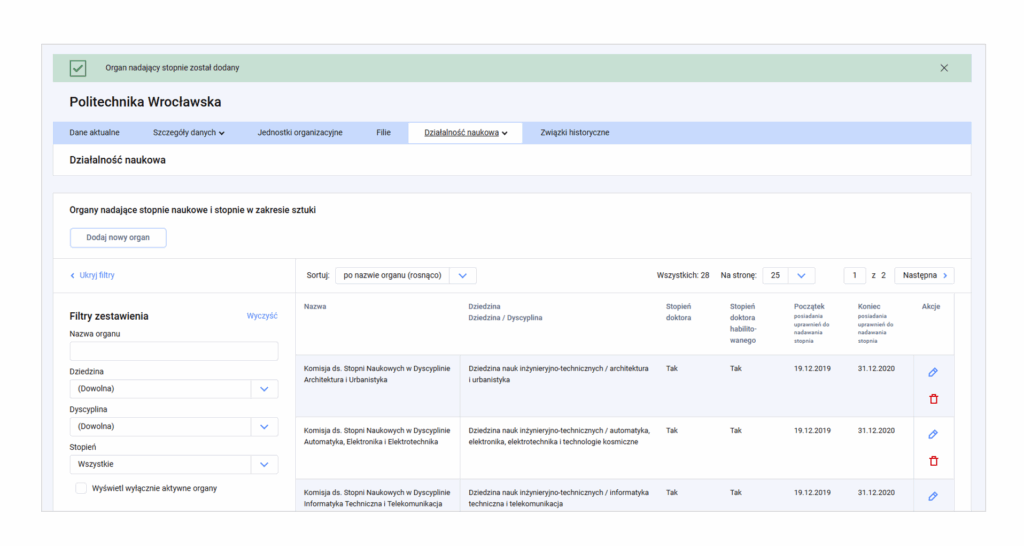Open the Sortuj sorting dropdown
Screen dimensions: 1024x546
click(406, 276)
